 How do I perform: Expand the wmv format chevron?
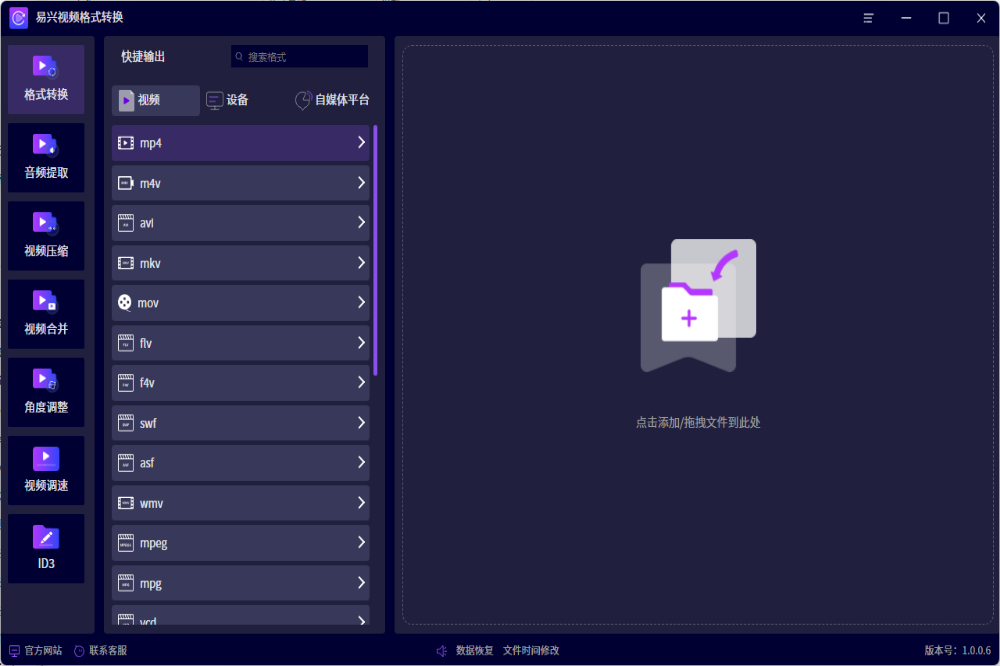(x=361, y=503)
